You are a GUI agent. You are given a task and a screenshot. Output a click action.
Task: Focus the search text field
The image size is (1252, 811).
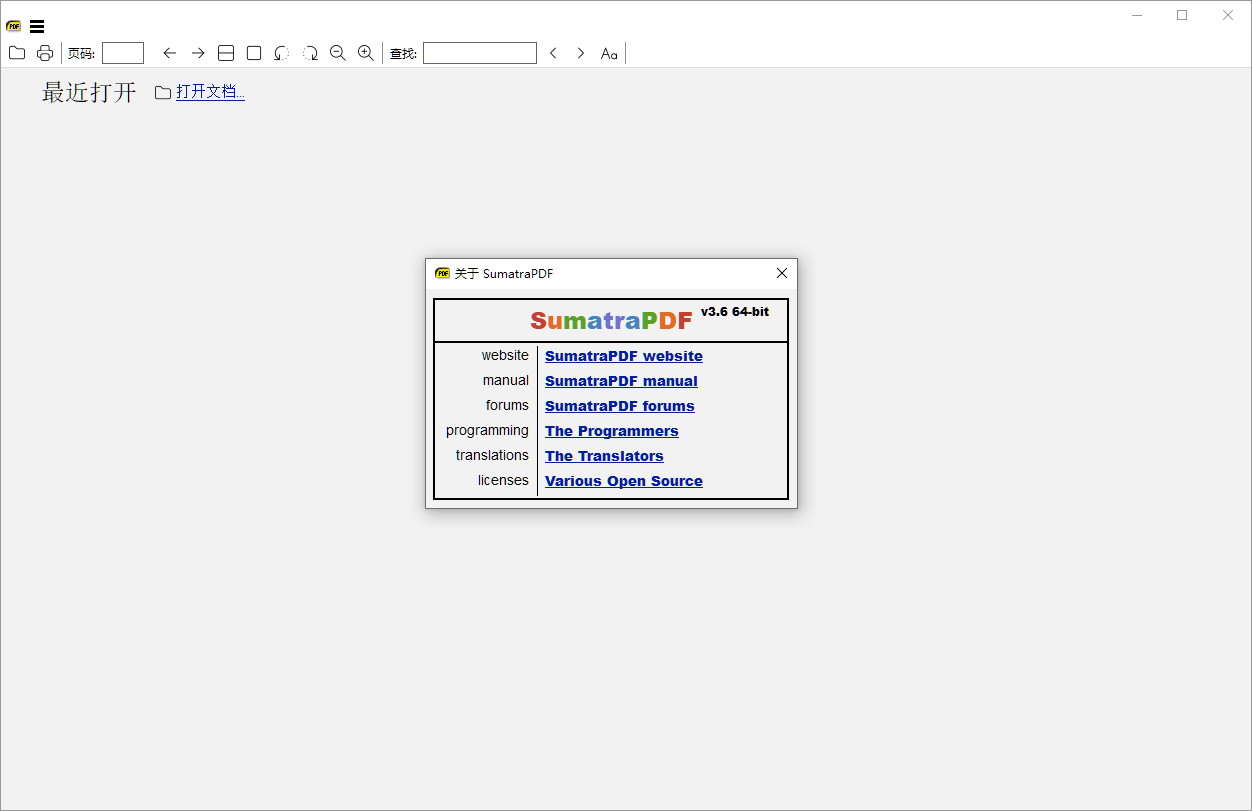[x=480, y=53]
